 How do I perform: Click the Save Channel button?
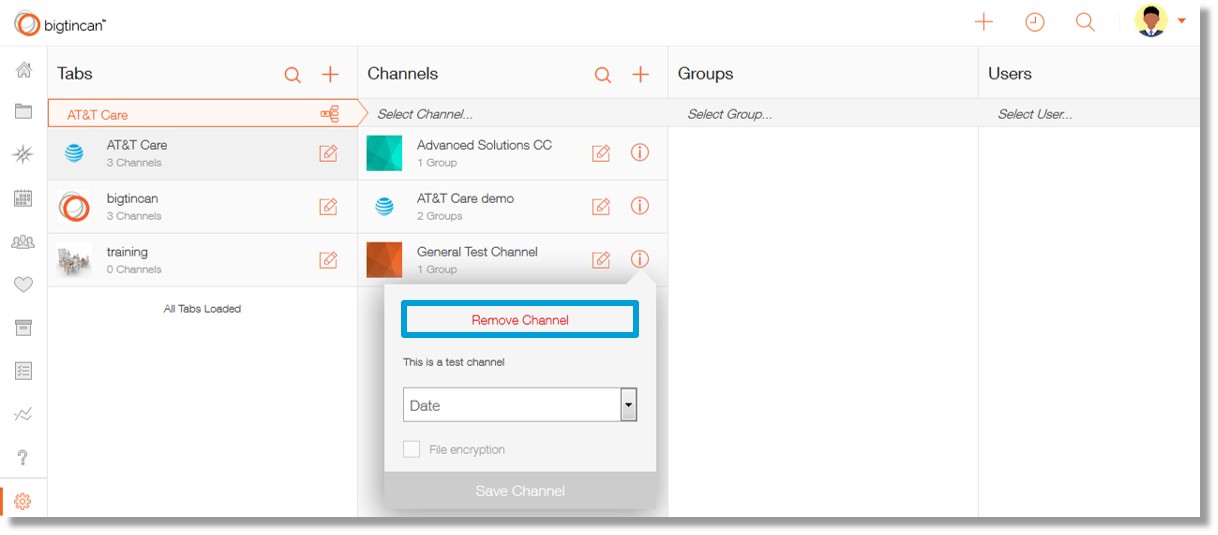coord(520,491)
